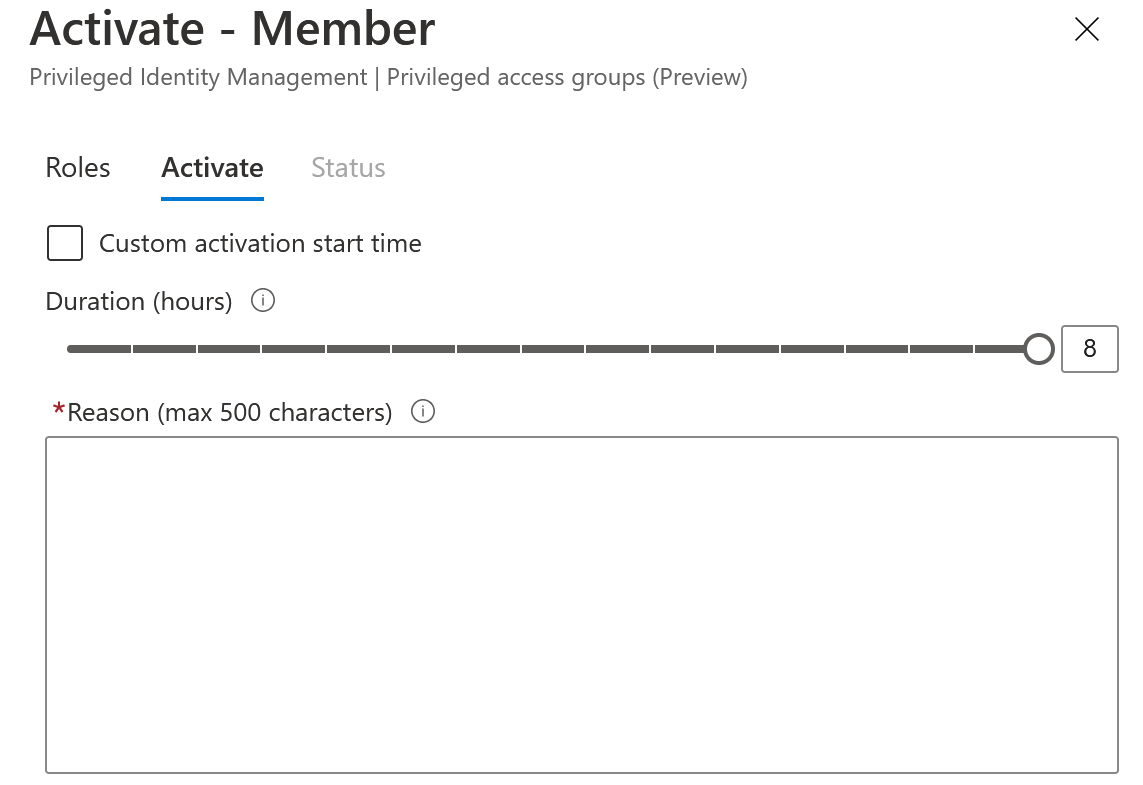
Task: Click the middle of the duration slider track
Action: [553, 349]
